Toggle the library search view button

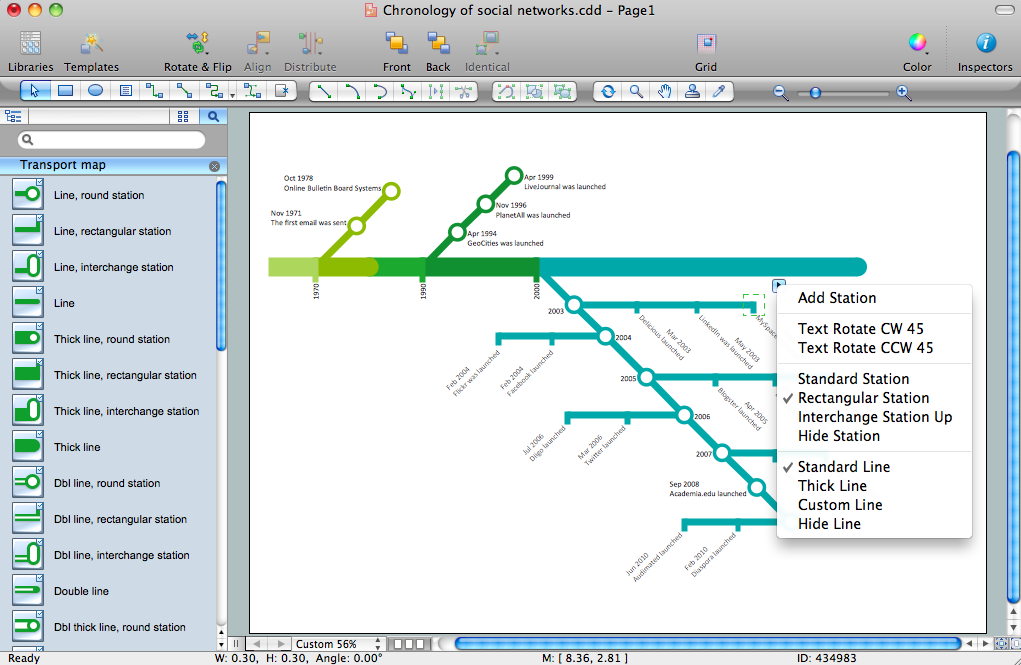pos(213,116)
